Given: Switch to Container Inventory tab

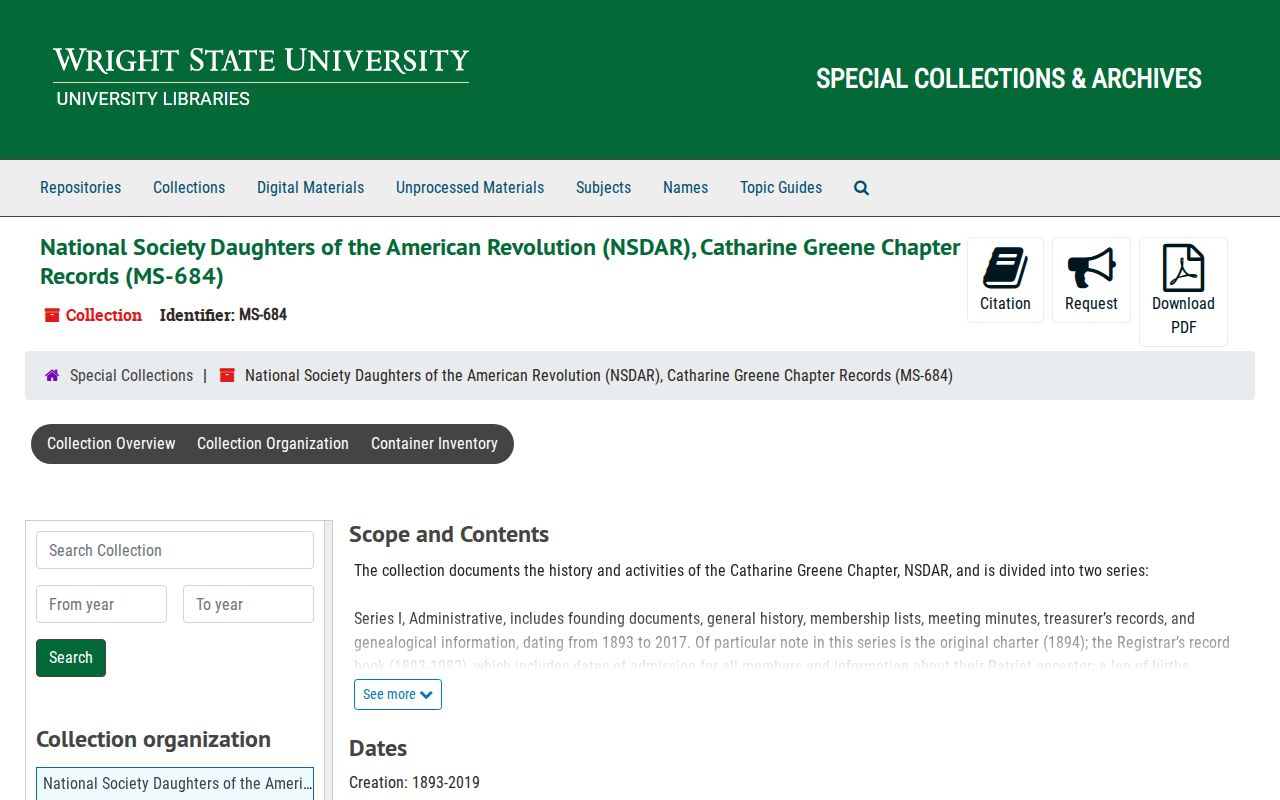Looking at the screenshot, I should (434, 444).
